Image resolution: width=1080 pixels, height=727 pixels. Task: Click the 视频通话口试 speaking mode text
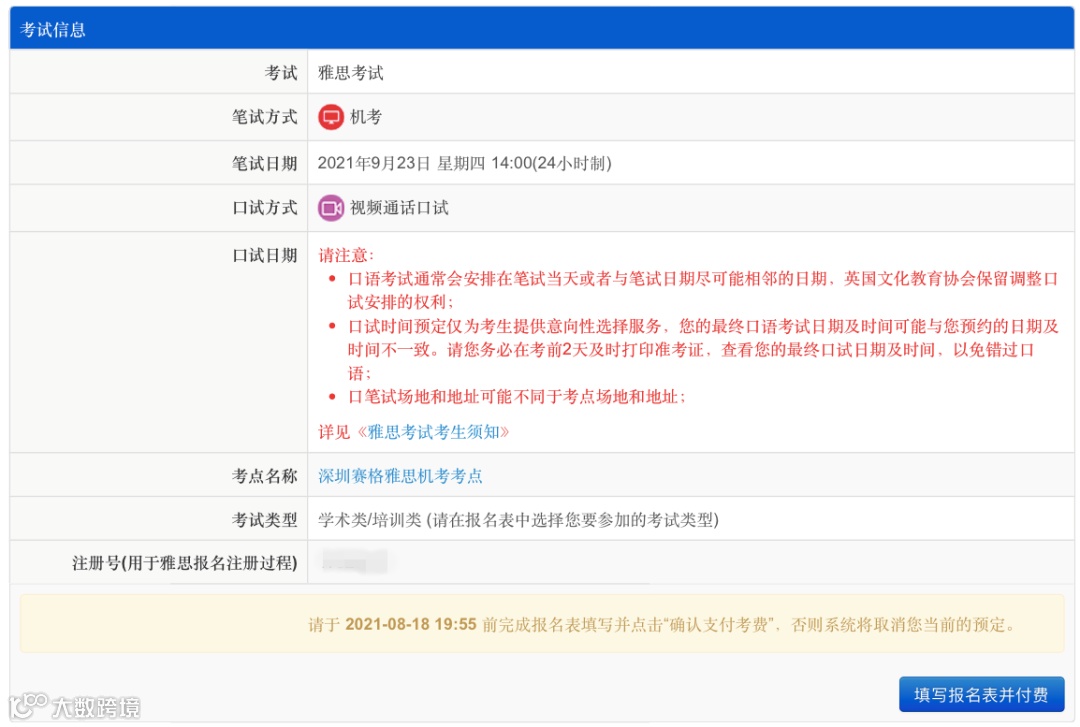coord(399,208)
